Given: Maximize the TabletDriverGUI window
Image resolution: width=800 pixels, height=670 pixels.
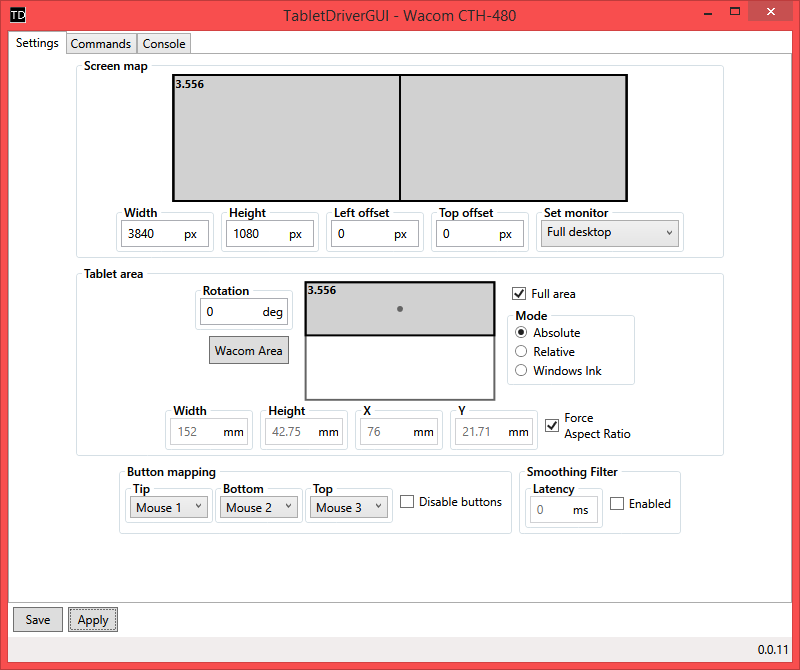Looking at the screenshot, I should click(735, 12).
